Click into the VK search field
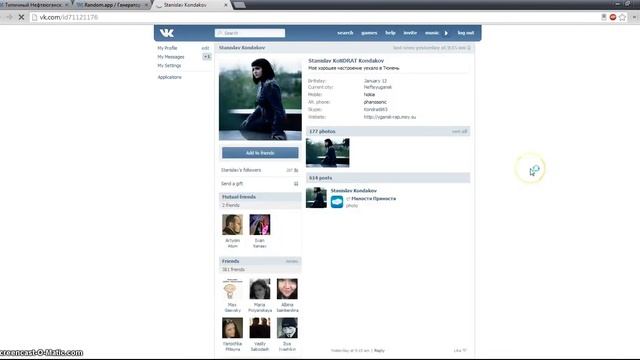Viewport: 640px width, 360px height. [250, 33]
